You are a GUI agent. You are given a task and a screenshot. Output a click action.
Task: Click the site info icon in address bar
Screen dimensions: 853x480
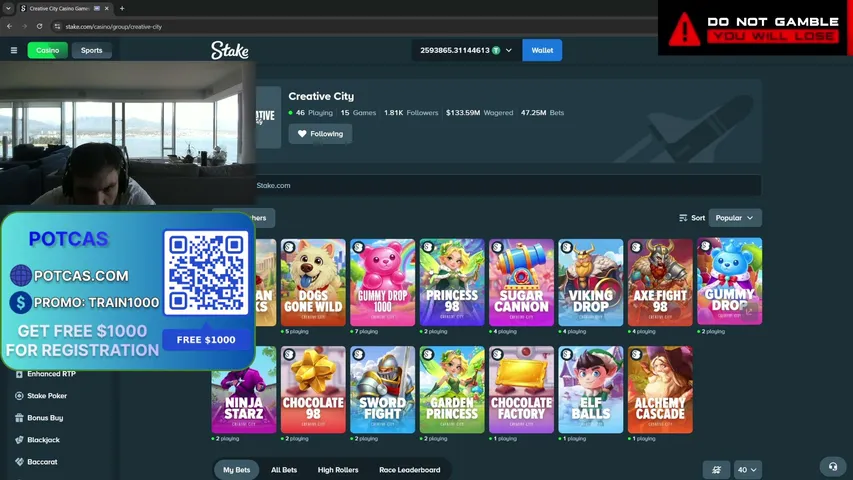click(x=58, y=26)
